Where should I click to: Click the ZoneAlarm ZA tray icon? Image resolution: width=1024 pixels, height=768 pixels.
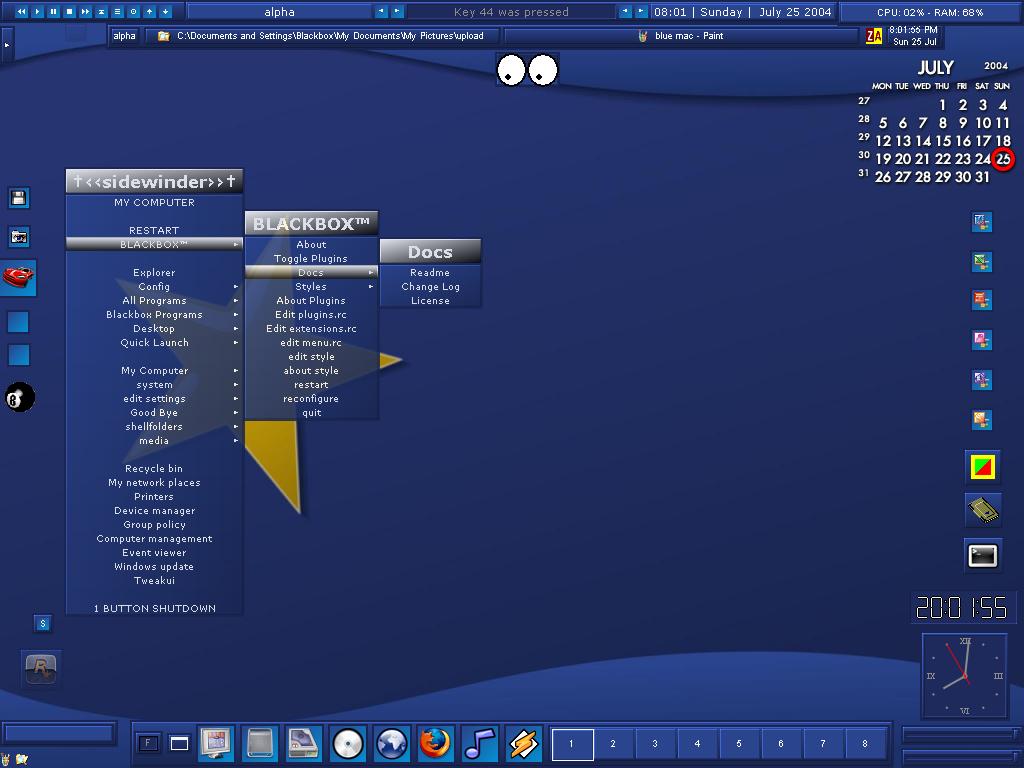874,37
